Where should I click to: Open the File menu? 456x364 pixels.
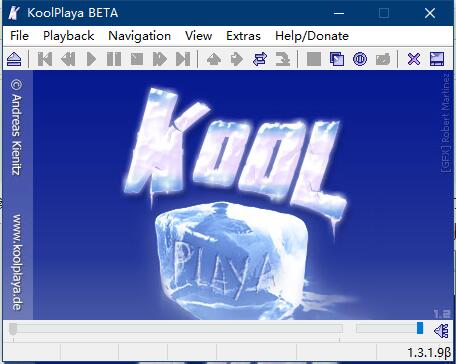(19, 36)
